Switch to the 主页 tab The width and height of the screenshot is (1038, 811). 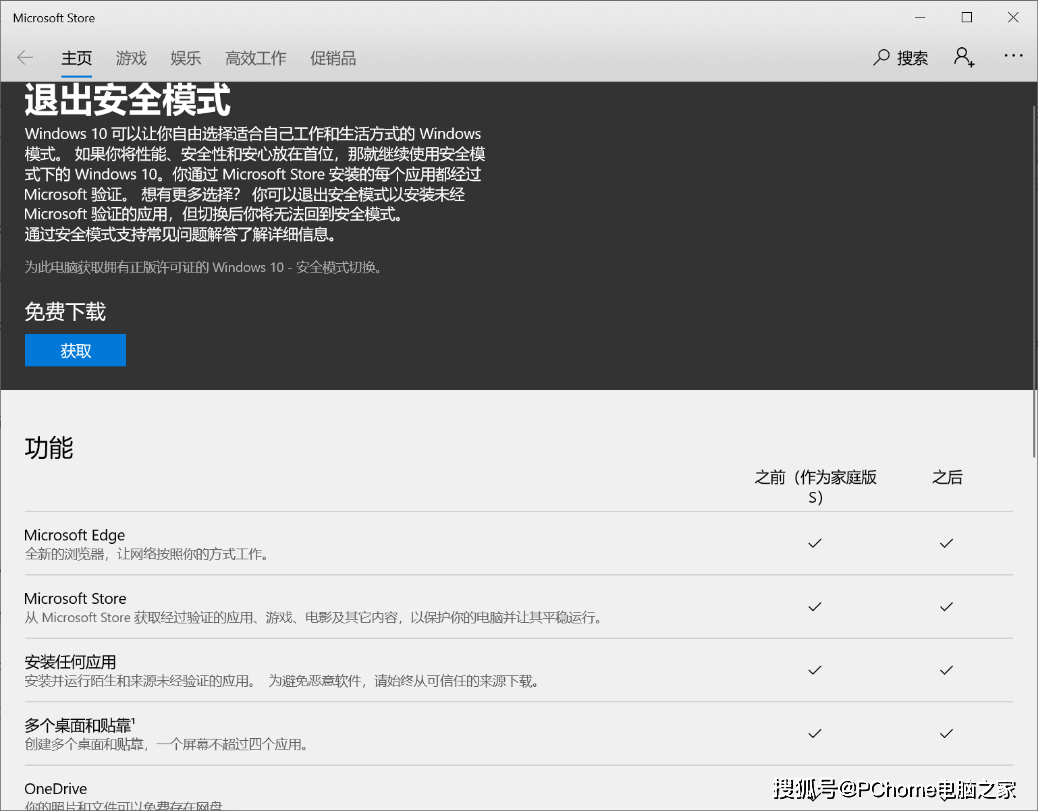click(77, 58)
